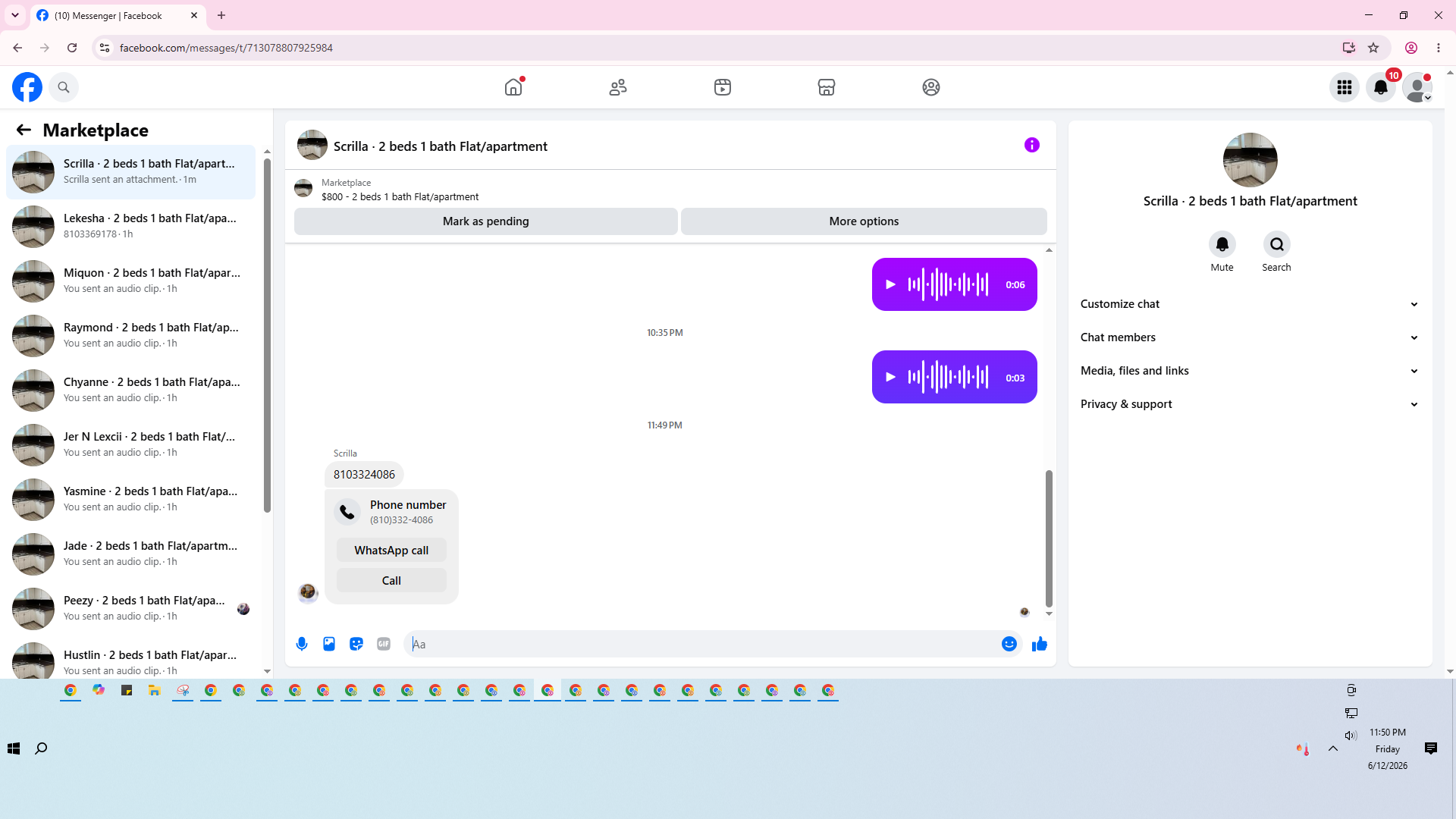
Task: Click the Call button under phone number
Action: tap(391, 581)
